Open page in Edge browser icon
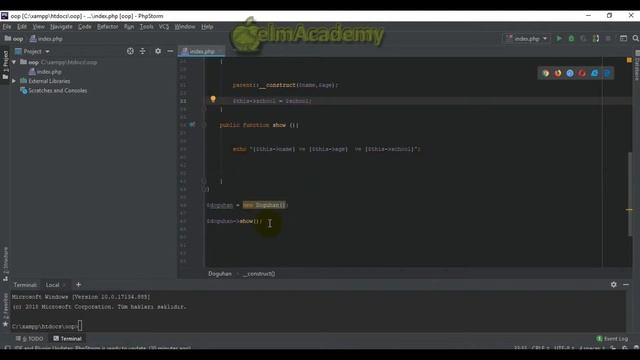640x360 pixels. (x=607, y=73)
